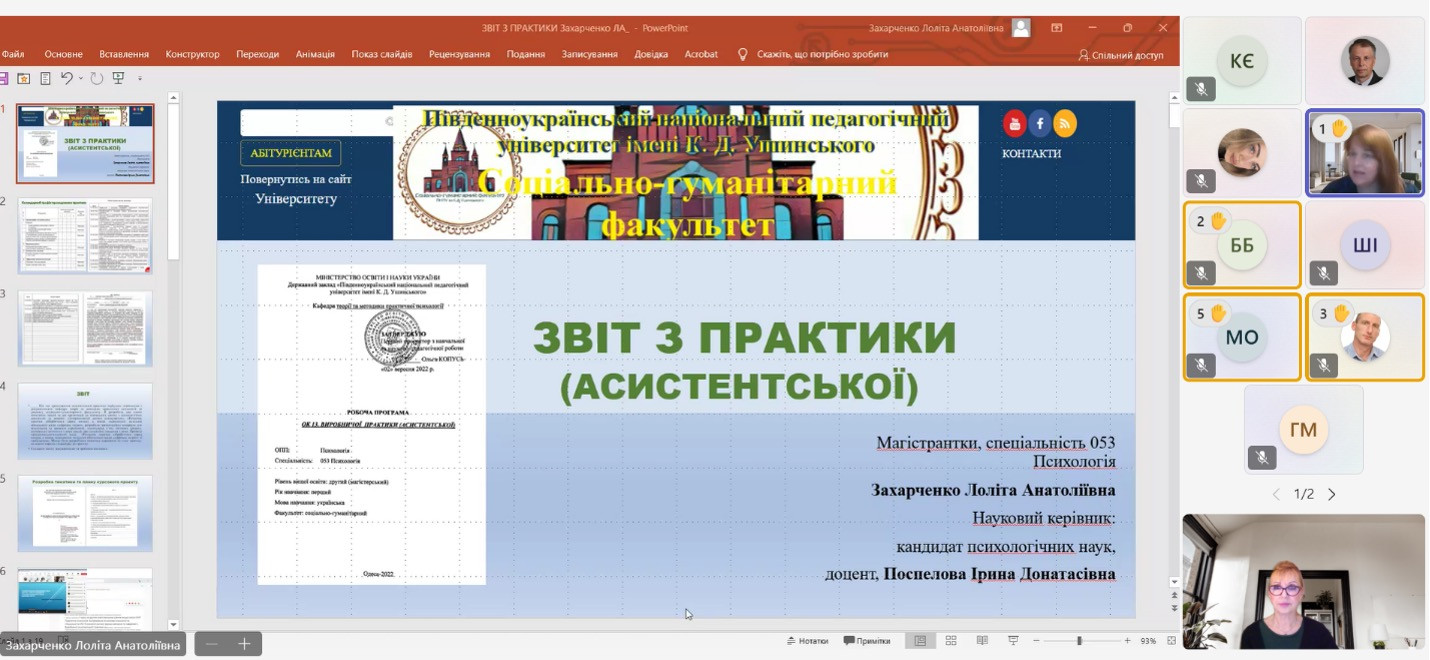Click the YouTube icon on slide

point(1014,124)
